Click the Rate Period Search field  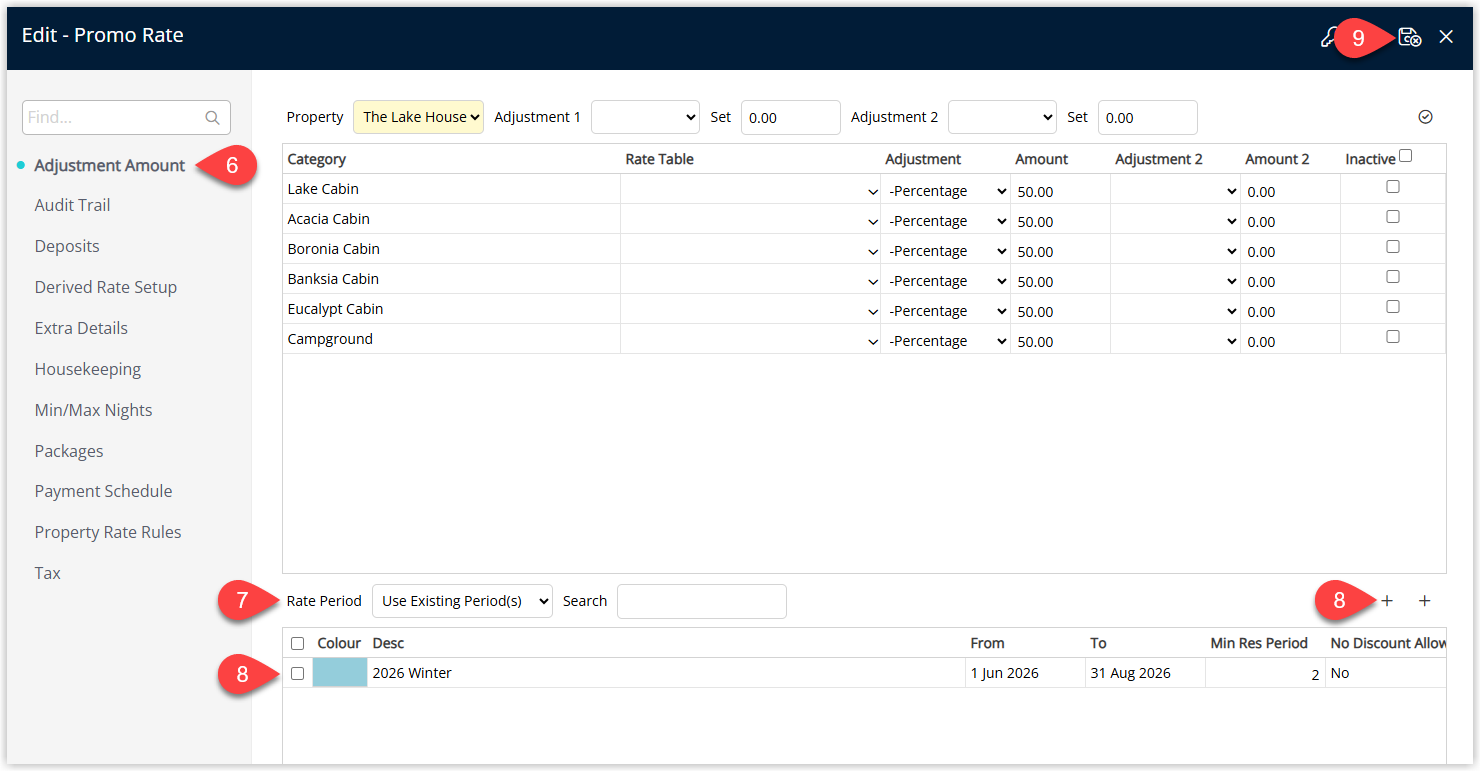[702, 601]
